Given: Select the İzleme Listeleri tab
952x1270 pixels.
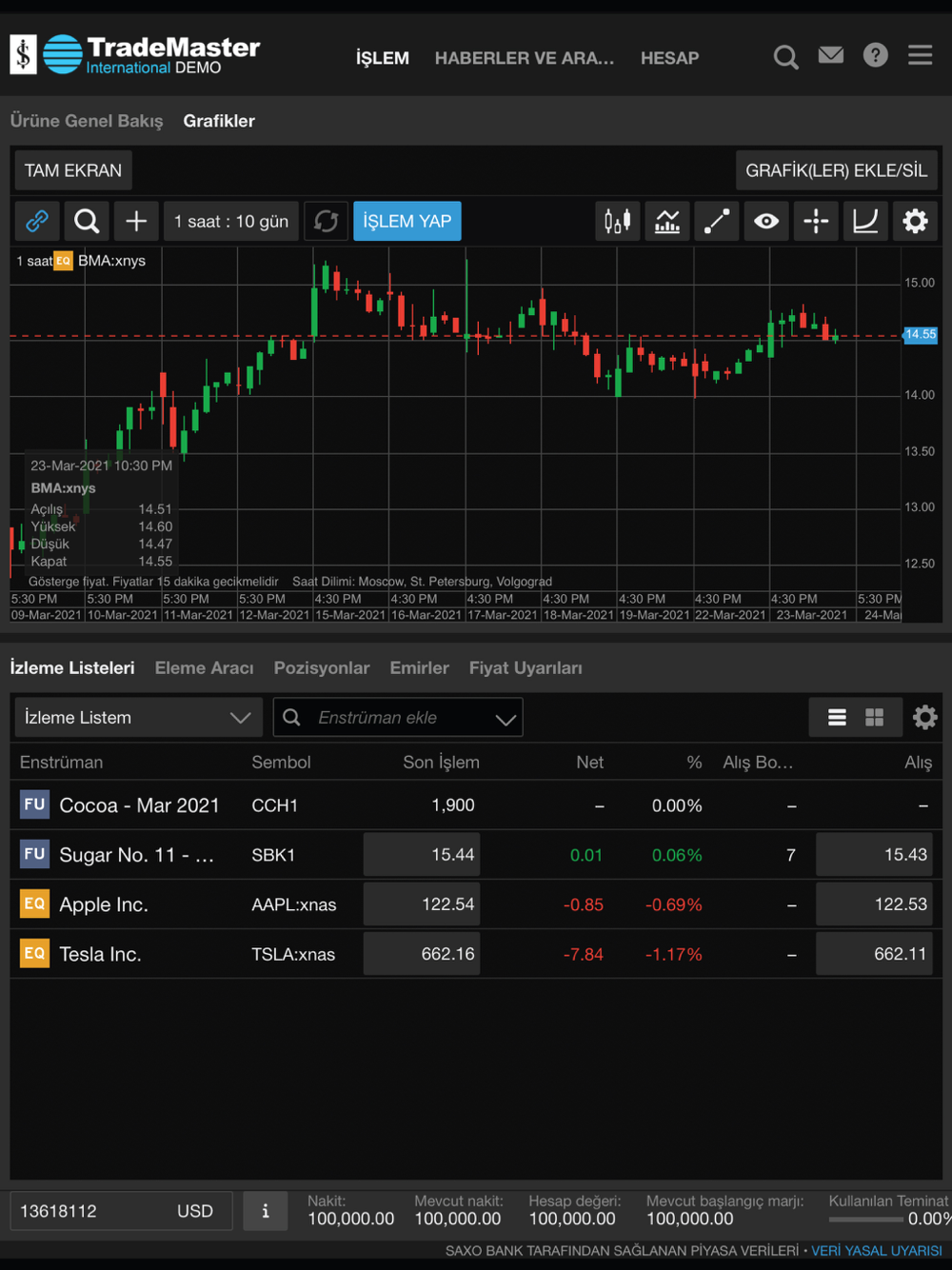Looking at the screenshot, I should coord(72,668).
